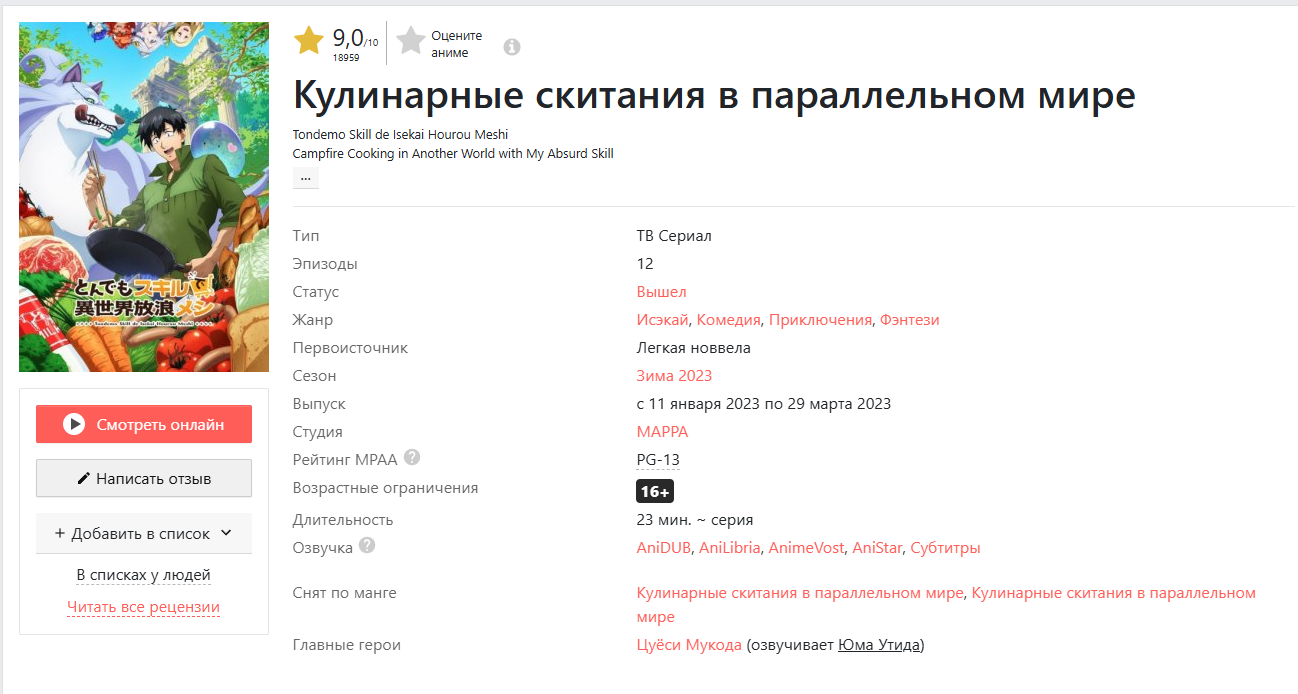Click the Написать отзыв button

click(x=144, y=479)
